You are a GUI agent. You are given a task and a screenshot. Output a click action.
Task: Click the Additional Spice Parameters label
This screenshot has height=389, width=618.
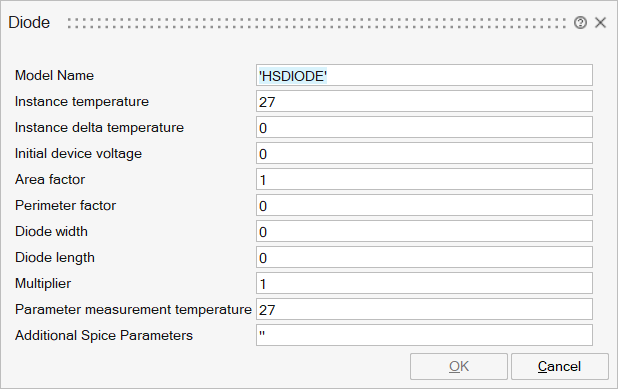(x=104, y=335)
